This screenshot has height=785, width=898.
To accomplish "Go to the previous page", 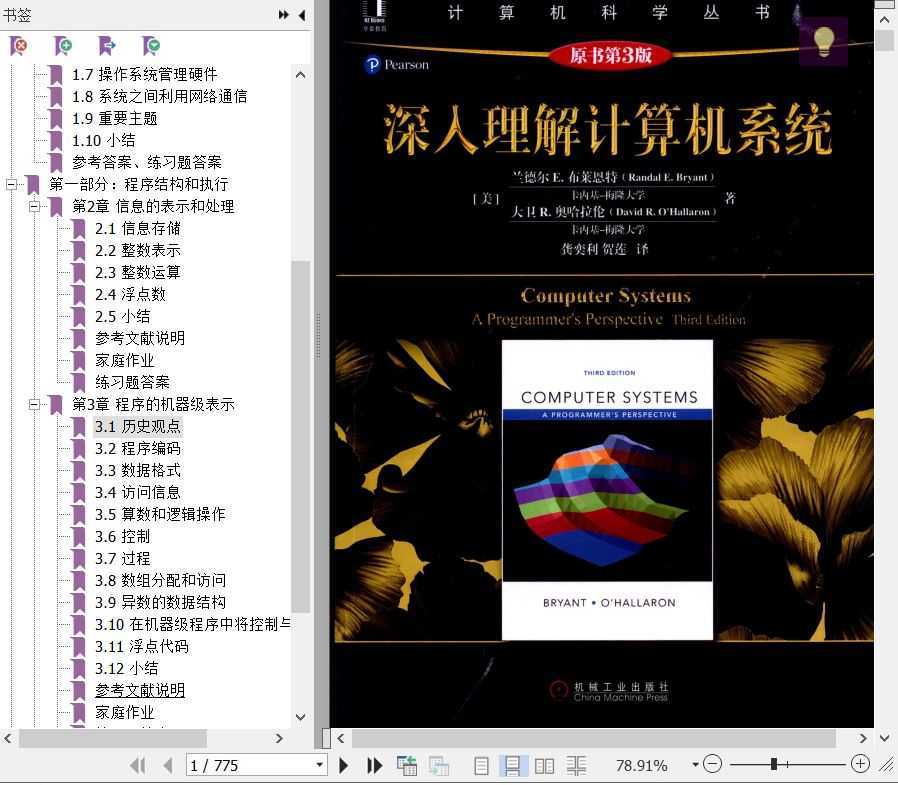I will [x=167, y=766].
